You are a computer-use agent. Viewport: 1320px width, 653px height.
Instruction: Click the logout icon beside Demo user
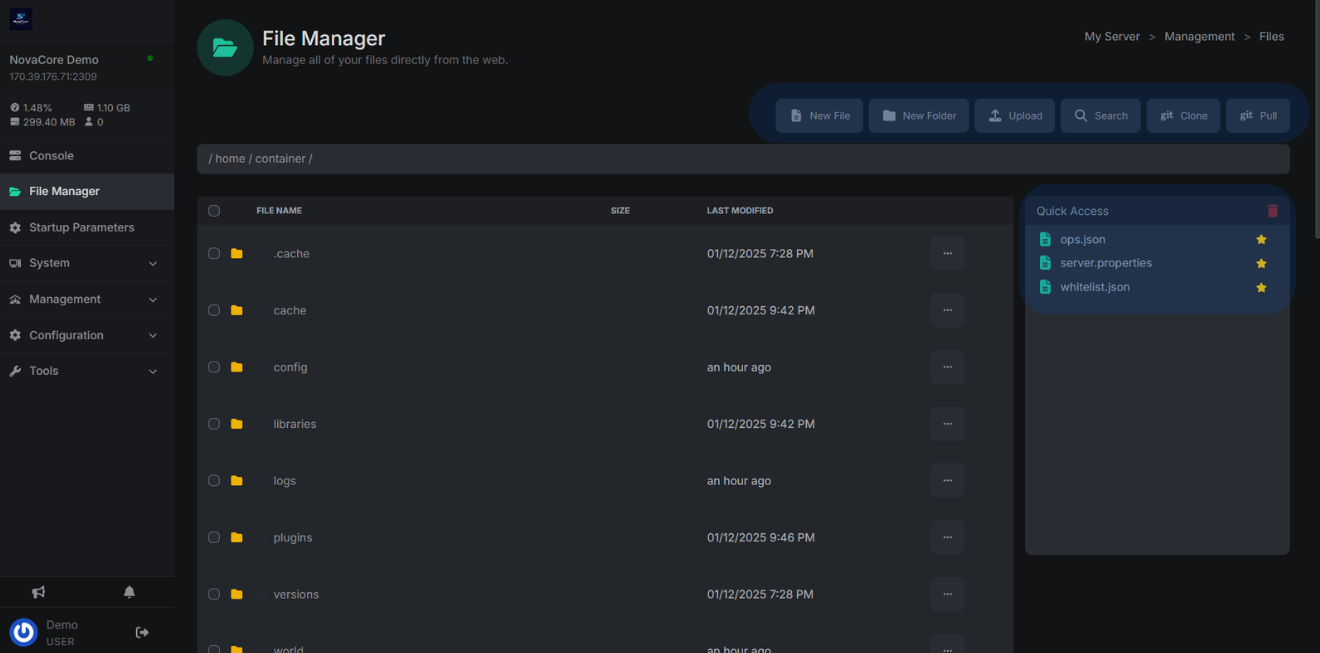tap(142, 632)
